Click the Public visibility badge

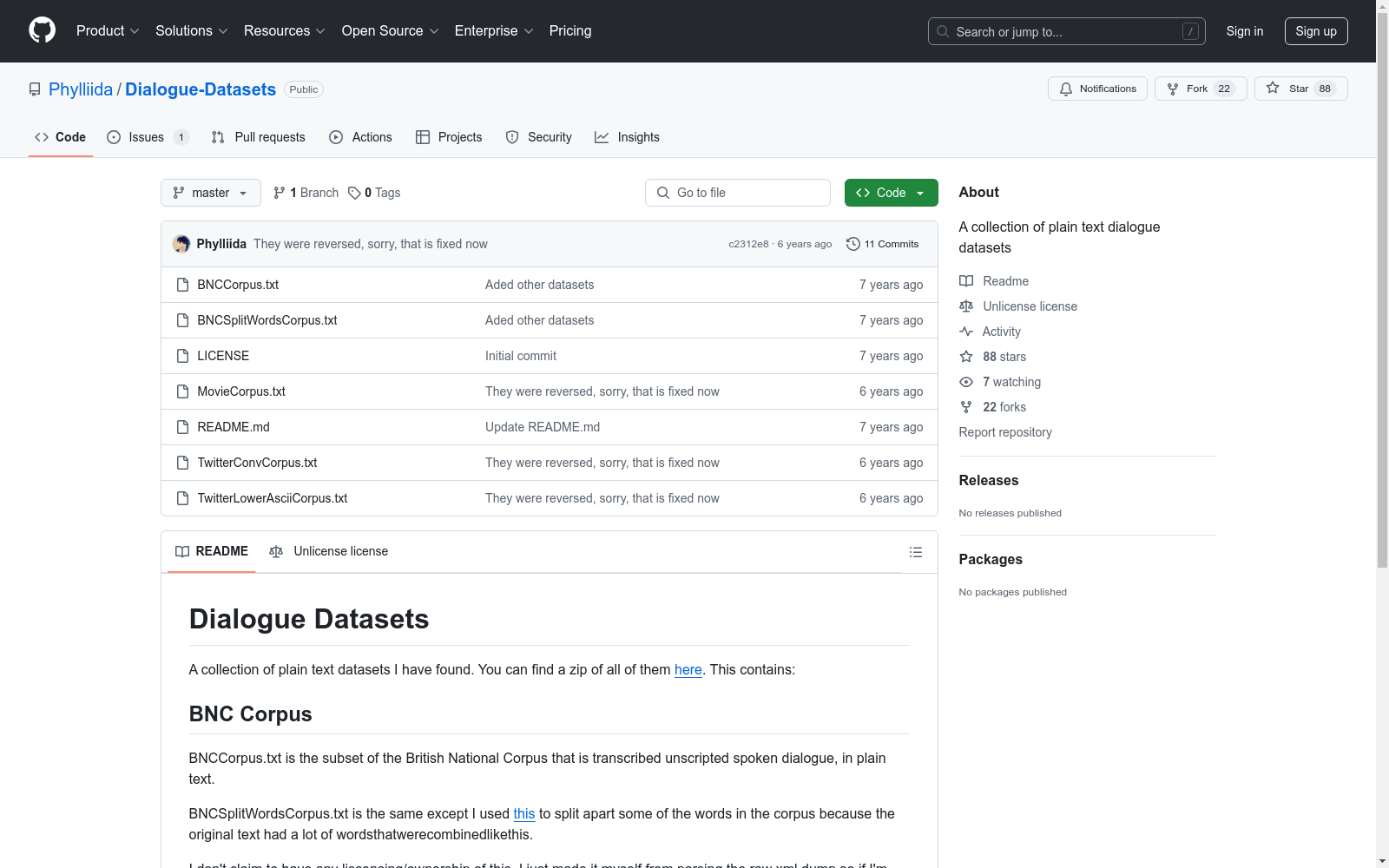click(x=304, y=89)
